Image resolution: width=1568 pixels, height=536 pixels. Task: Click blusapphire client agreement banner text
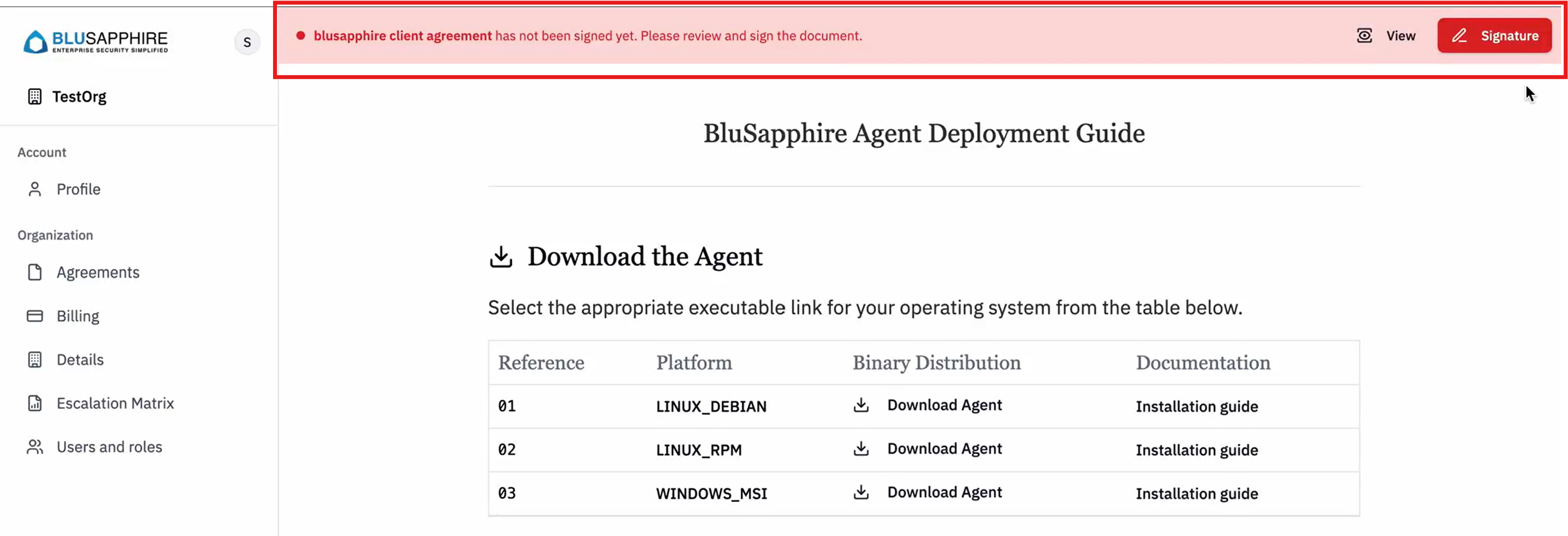pyautogui.click(x=403, y=35)
